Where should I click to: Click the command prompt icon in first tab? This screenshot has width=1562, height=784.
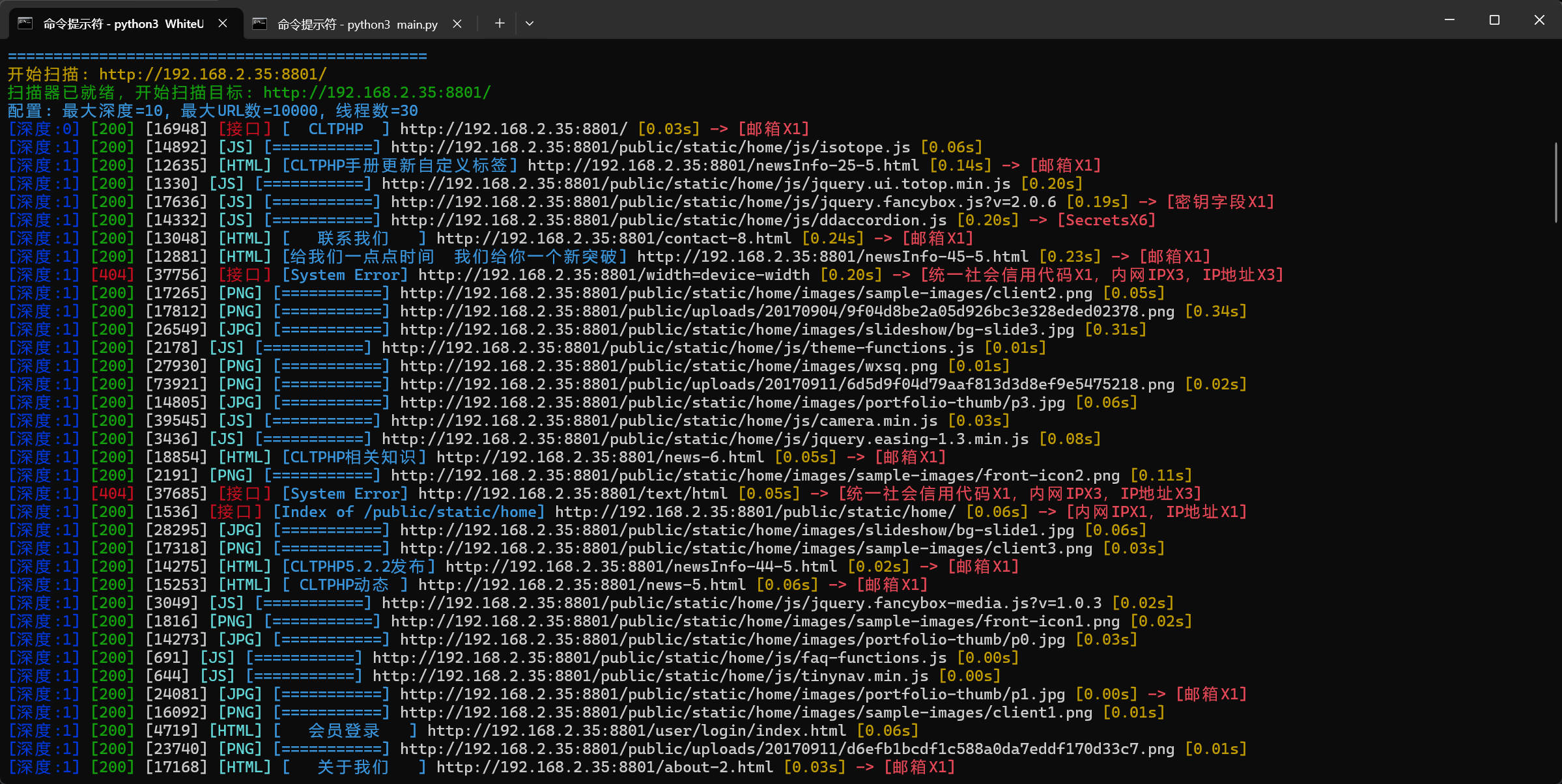coord(25,23)
